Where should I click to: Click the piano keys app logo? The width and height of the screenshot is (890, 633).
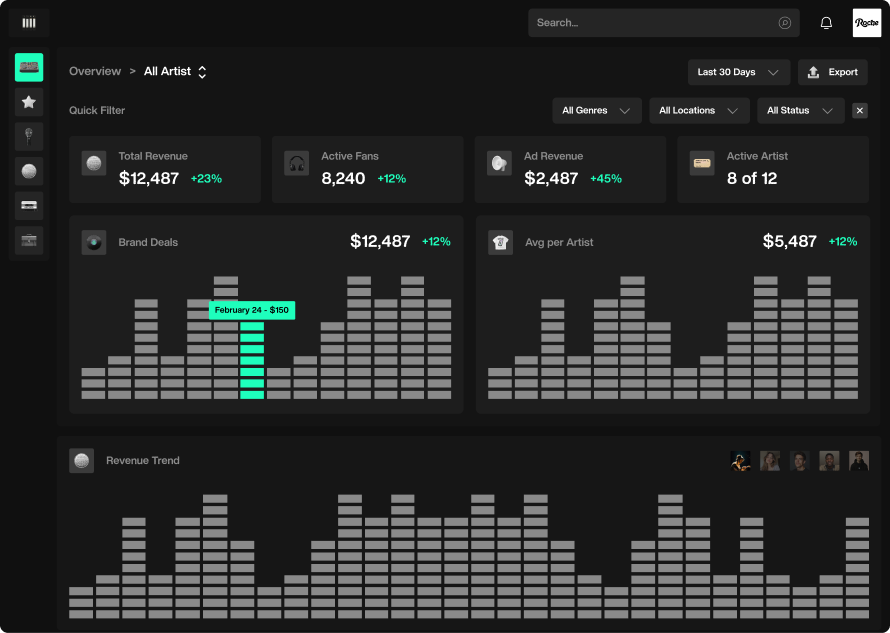29,23
